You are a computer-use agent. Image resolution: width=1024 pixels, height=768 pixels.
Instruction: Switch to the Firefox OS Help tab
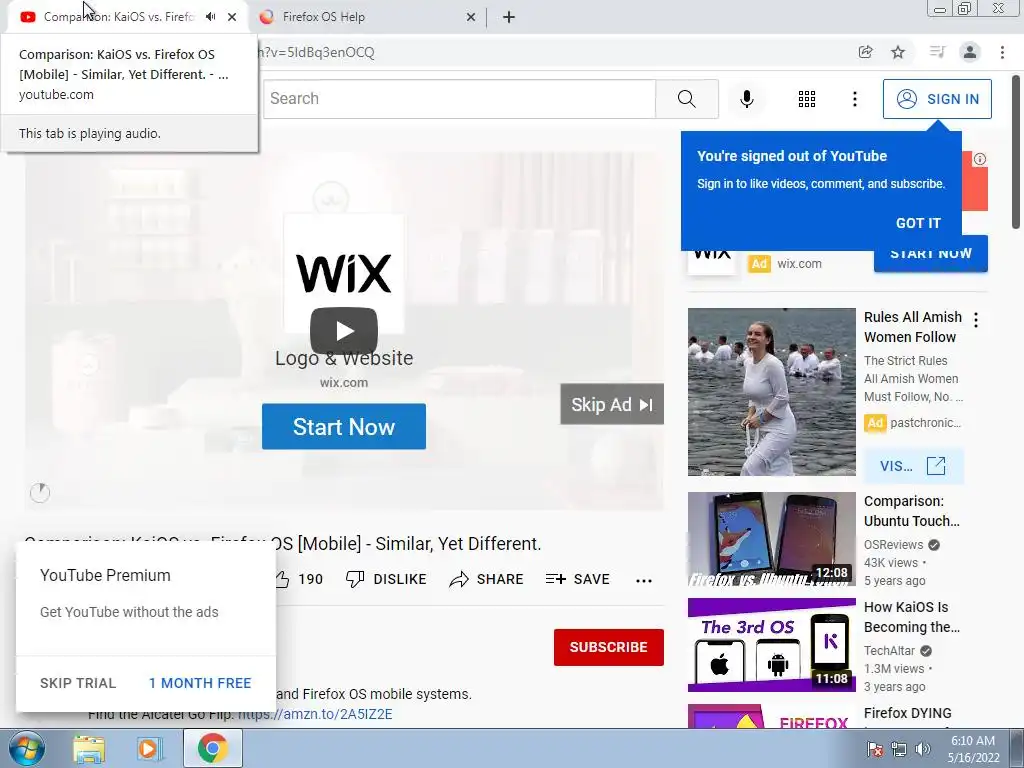tap(369, 17)
